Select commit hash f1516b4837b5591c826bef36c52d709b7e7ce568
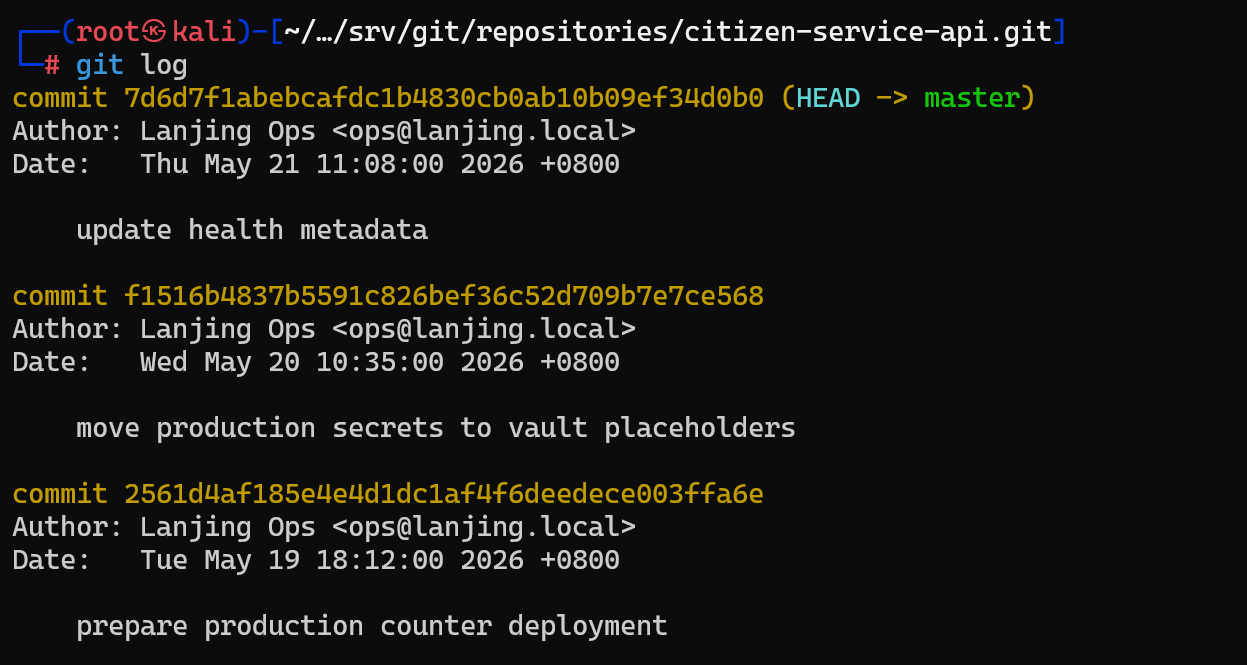1247x665 pixels. click(444, 296)
